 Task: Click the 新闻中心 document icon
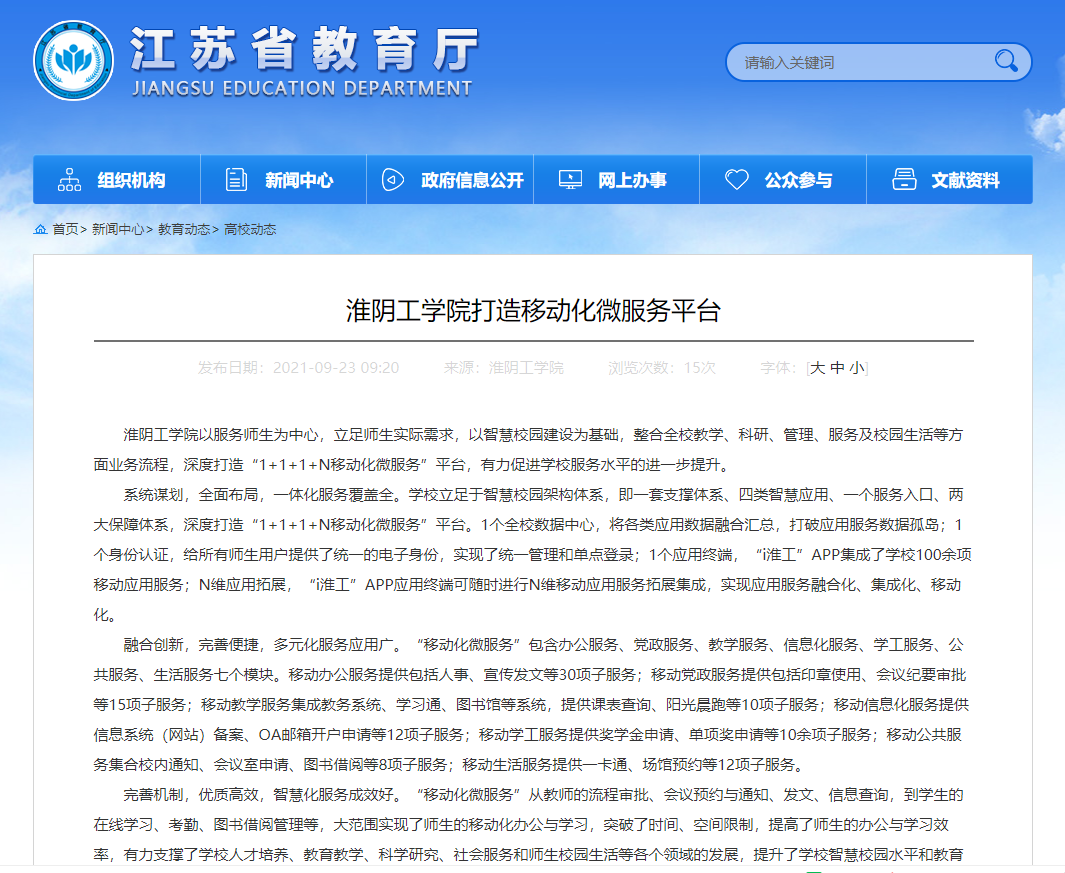(236, 180)
